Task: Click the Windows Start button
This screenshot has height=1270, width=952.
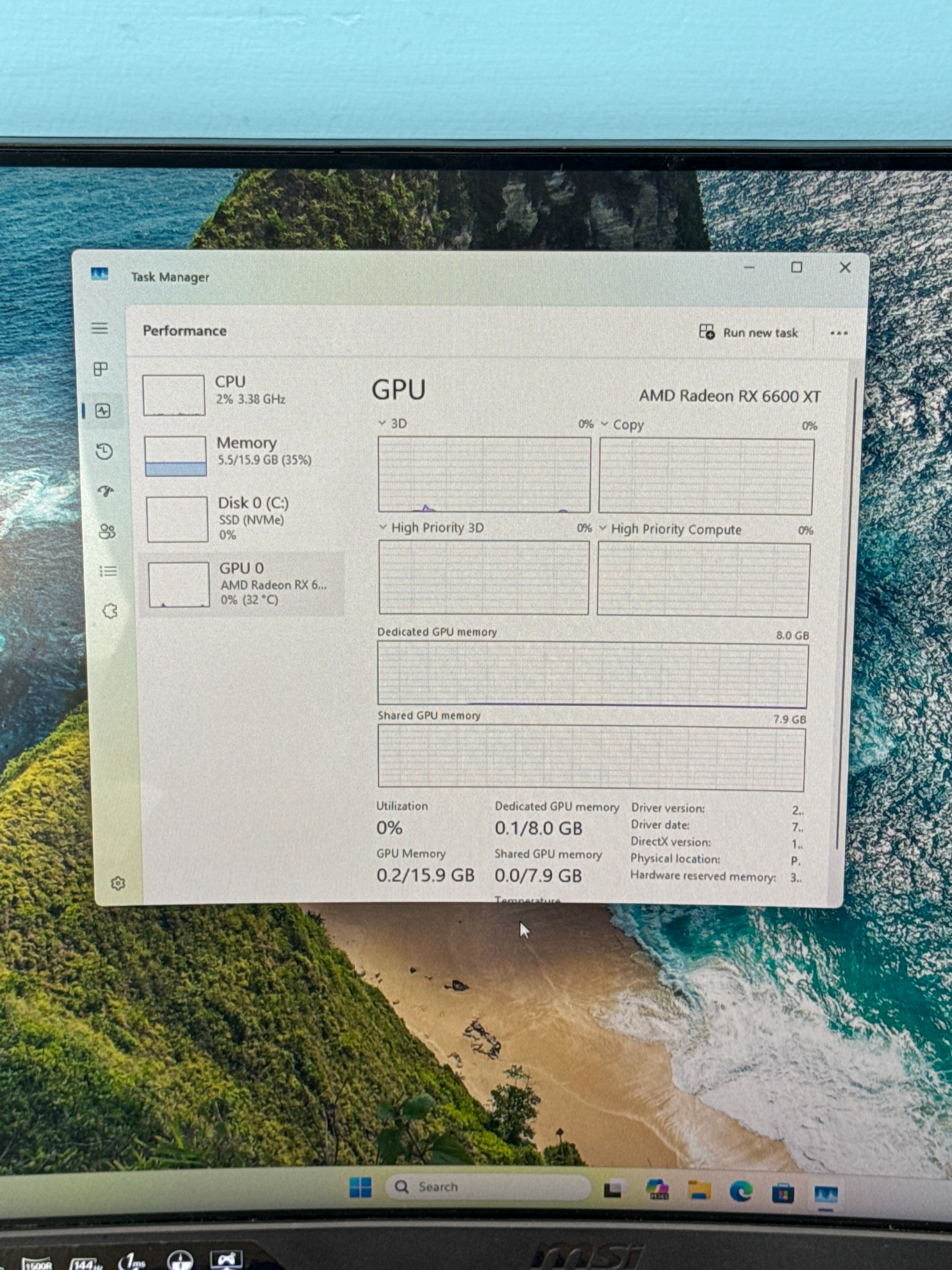Action: 360,1187
